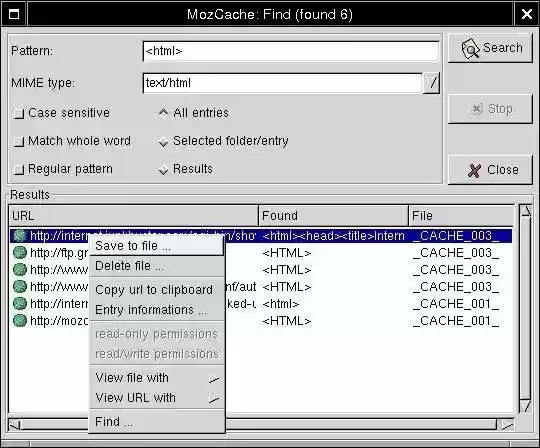Click the vertical scrollbar thumb
The width and height of the screenshot is (540, 448).
tap(526, 309)
